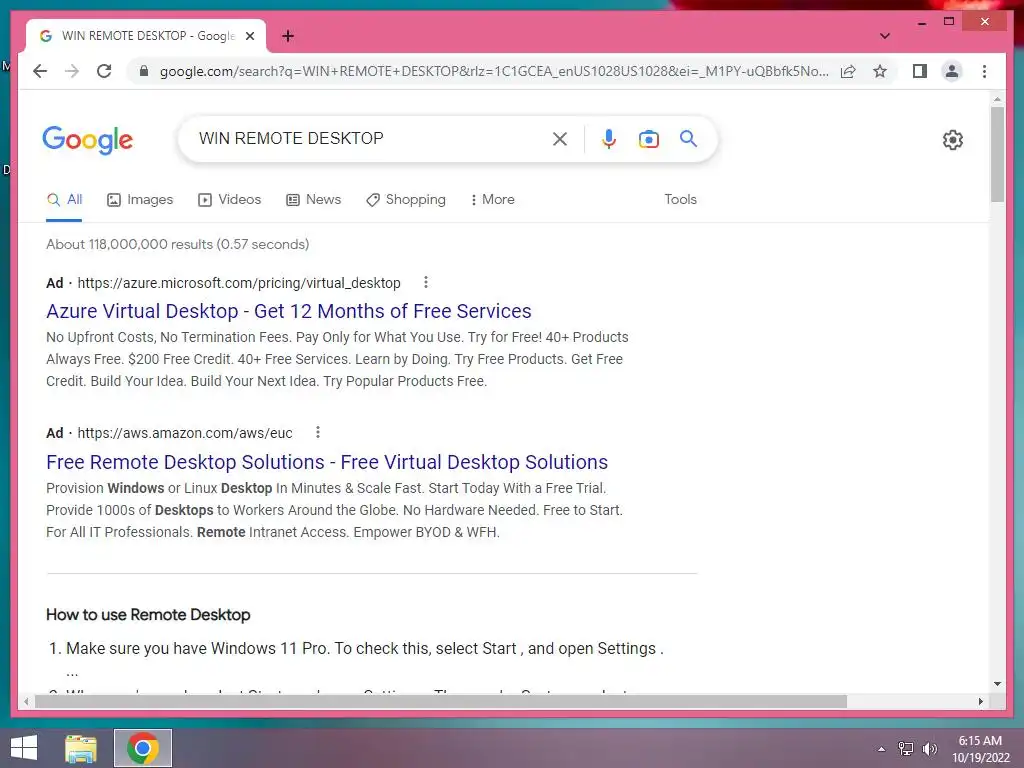Search by voice microphone icon
Viewport: 1024px width, 768px height.
click(x=609, y=138)
